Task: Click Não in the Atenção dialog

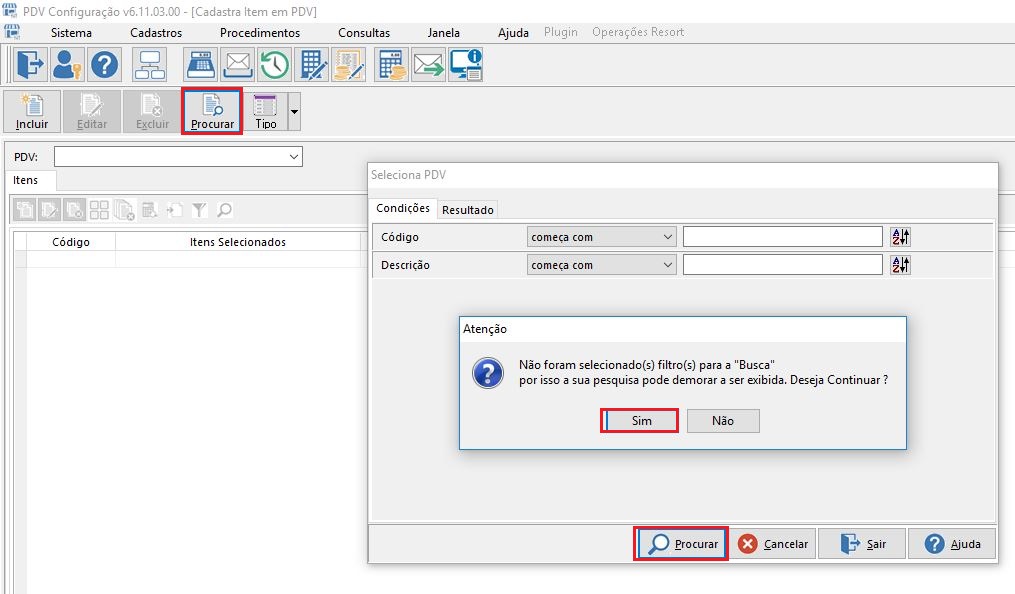Action: pos(723,421)
